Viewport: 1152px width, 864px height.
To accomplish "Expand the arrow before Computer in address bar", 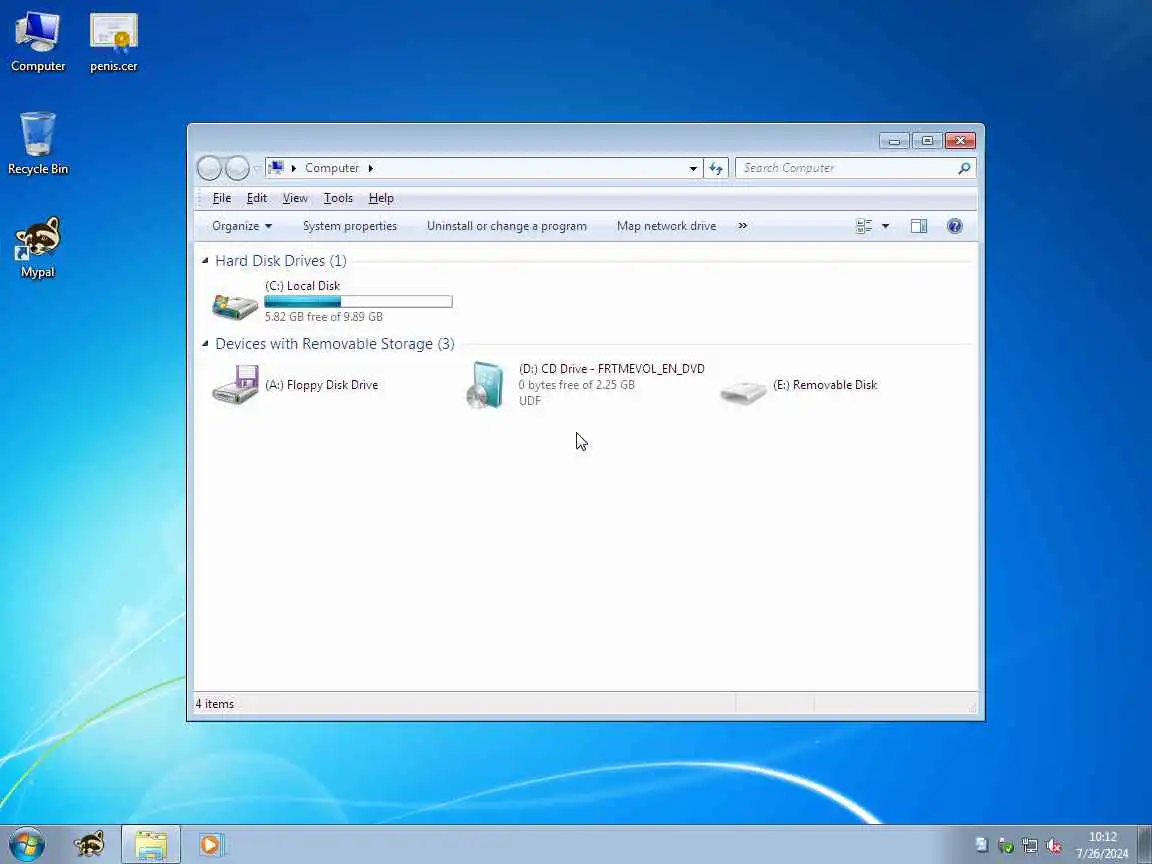I will (x=294, y=168).
